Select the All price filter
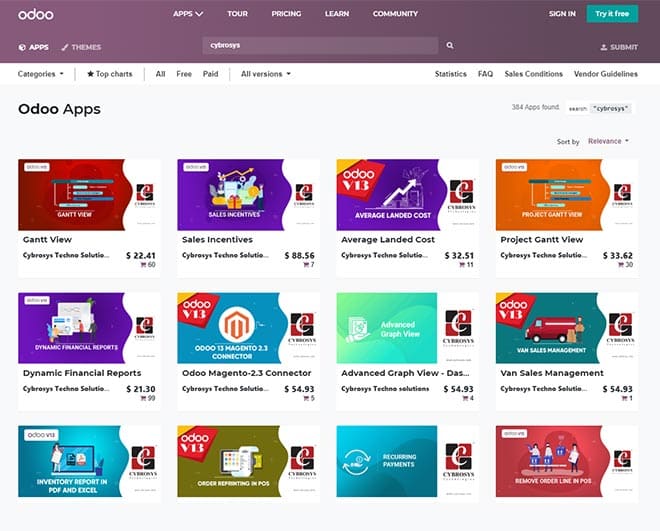Image resolution: width=660 pixels, height=531 pixels. 160,74
